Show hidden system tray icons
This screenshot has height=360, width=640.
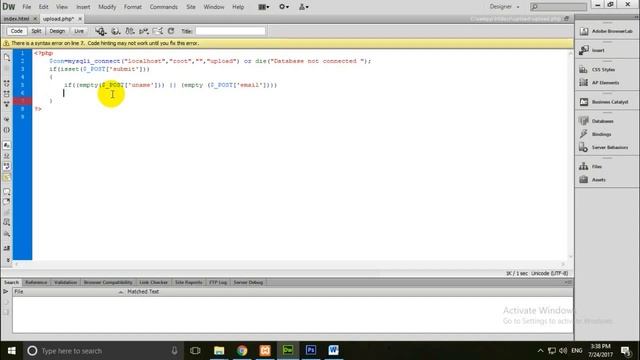click(540, 351)
